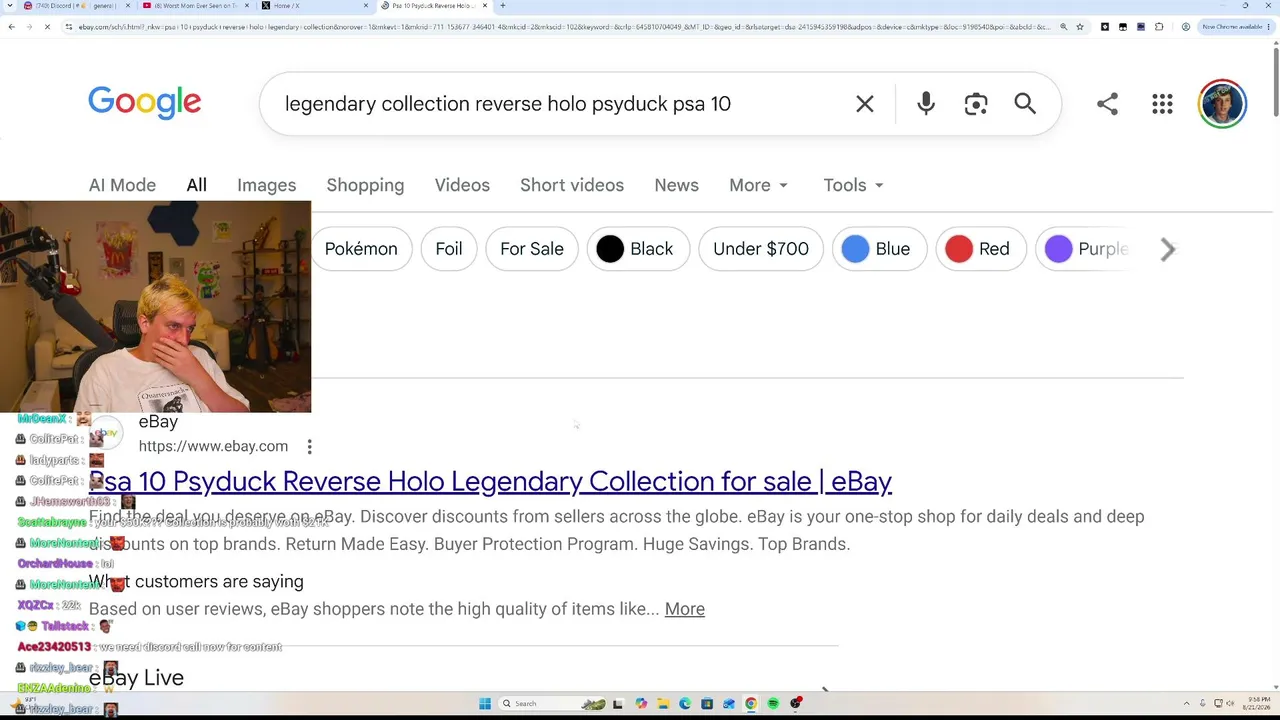Submit the search with the magnifier icon

[1025, 104]
